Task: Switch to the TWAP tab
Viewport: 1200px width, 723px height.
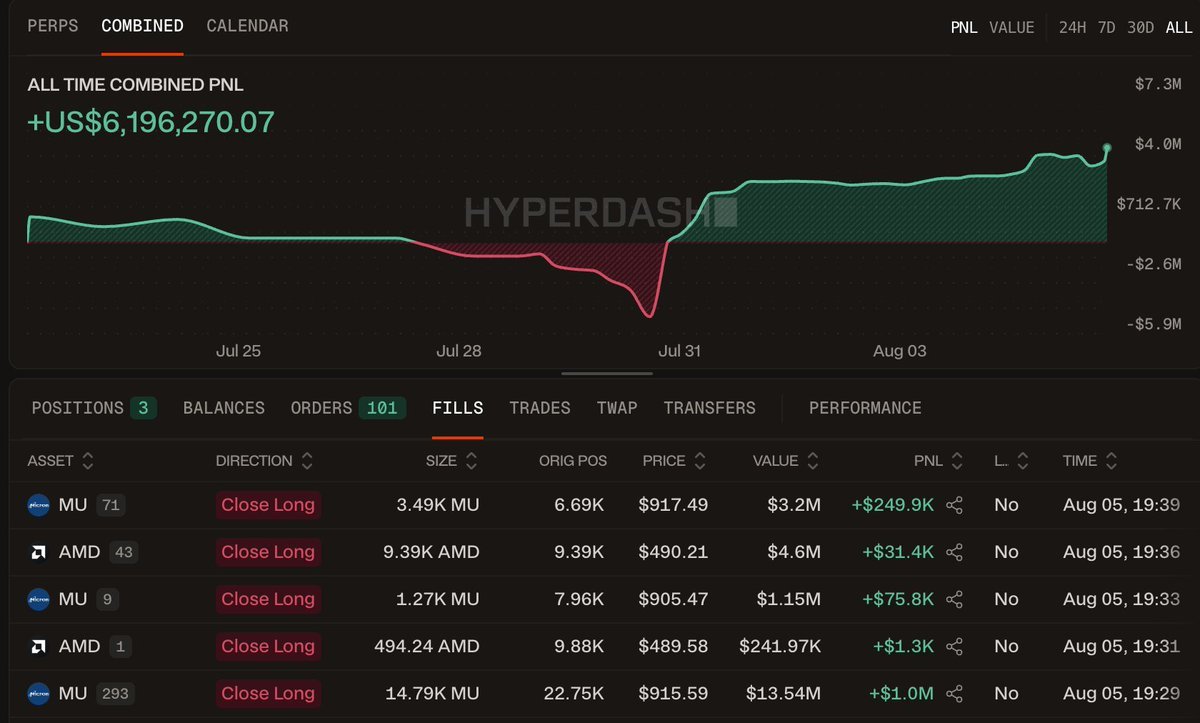Action: tap(617, 408)
